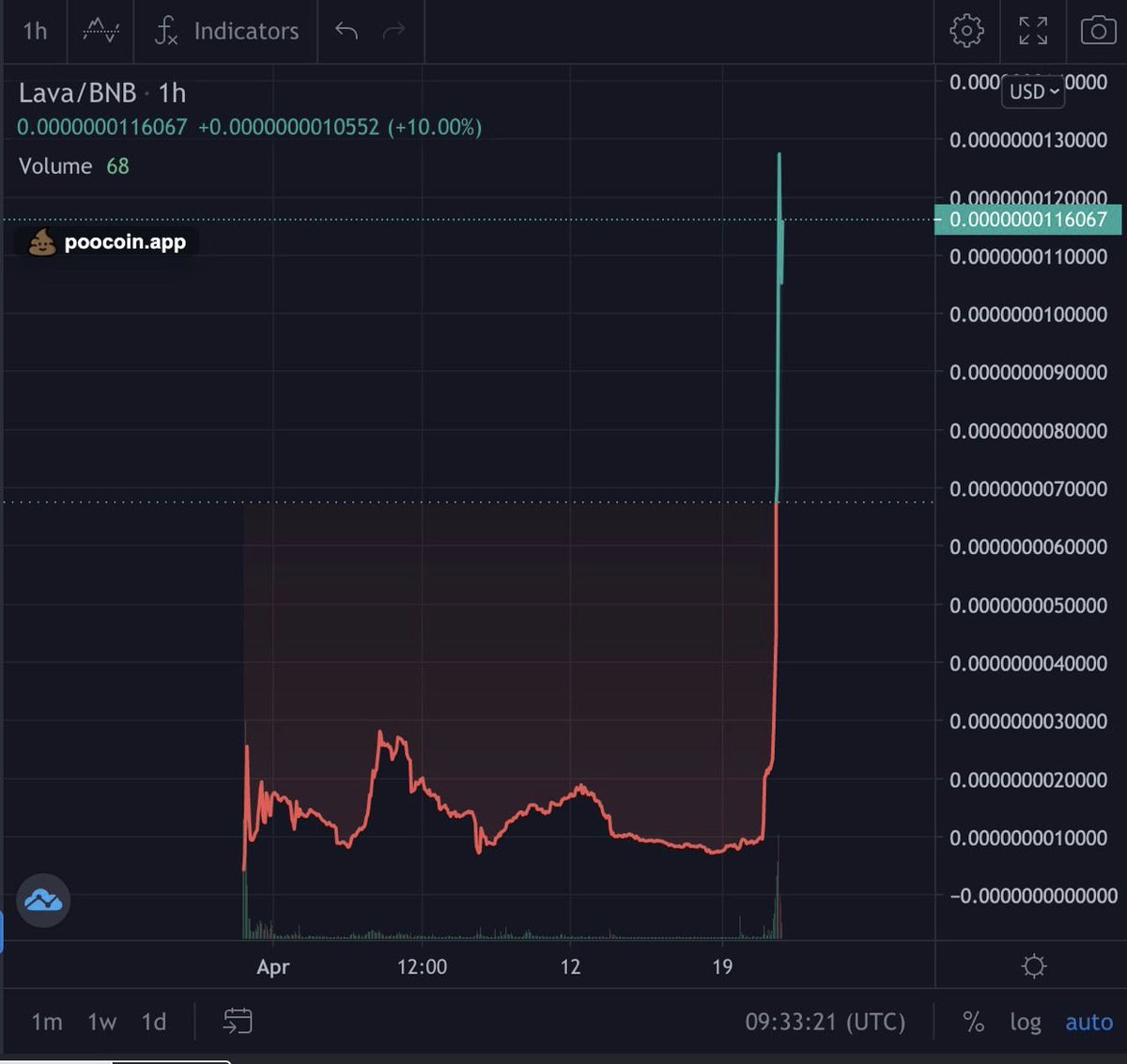Viewport: 1127px width, 1064px height.
Task: Select the 1d date range
Action: click(x=154, y=1022)
